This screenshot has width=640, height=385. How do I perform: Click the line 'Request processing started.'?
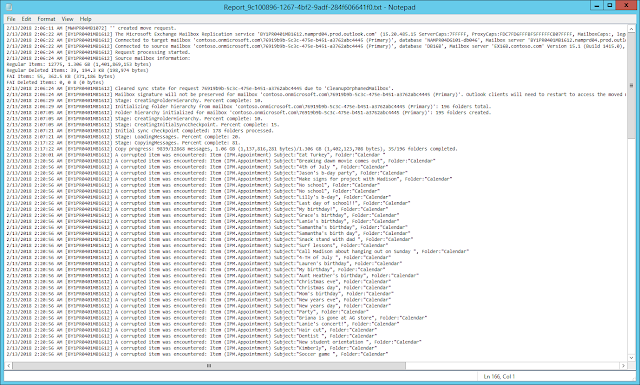coord(97,52)
